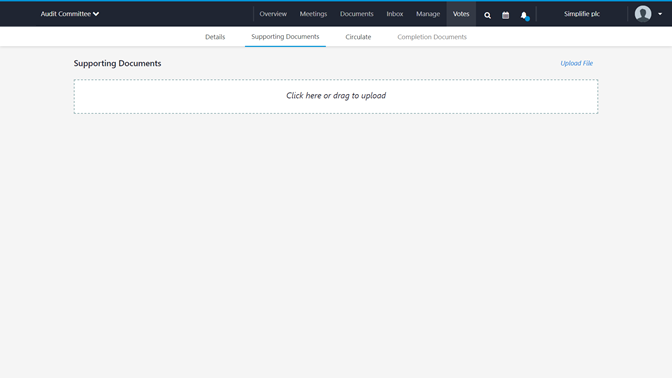Open the Inbox menu item
The image size is (672, 378).
[x=395, y=14]
